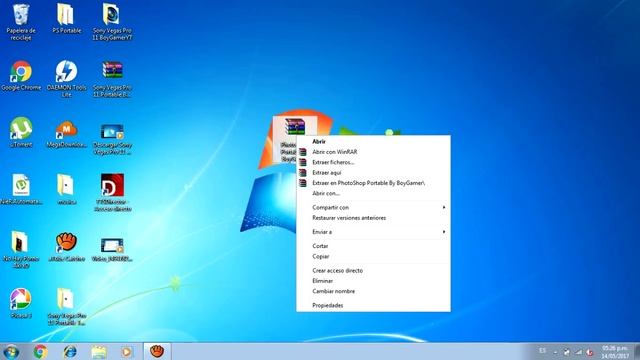Open the Windows Start menu orb
The height and width of the screenshot is (360, 640).
[11, 351]
